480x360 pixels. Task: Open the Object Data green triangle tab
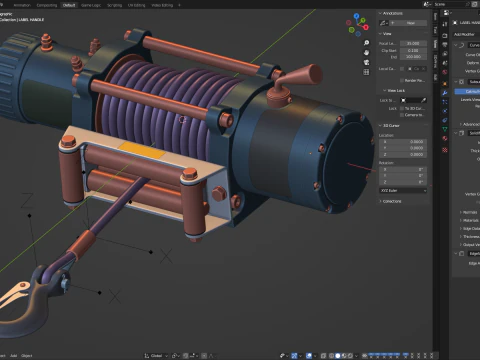[x=445, y=129]
